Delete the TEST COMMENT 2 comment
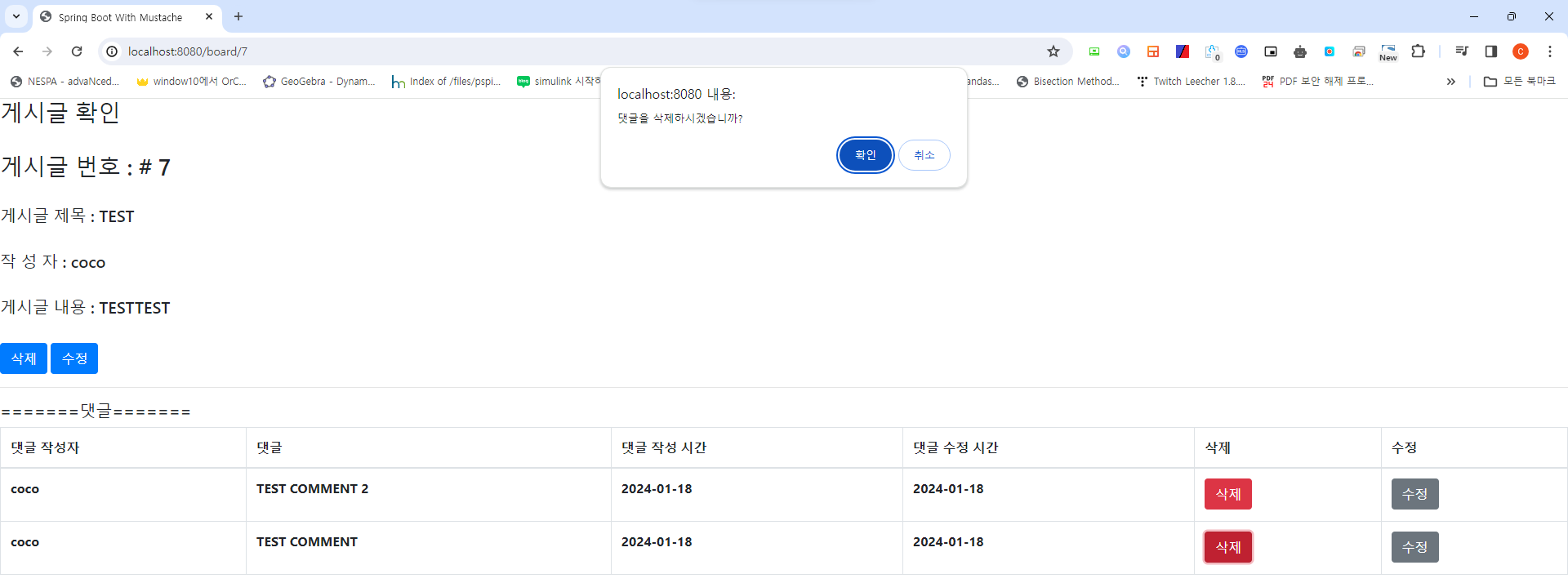This screenshot has height=583, width=1568. tap(1227, 494)
